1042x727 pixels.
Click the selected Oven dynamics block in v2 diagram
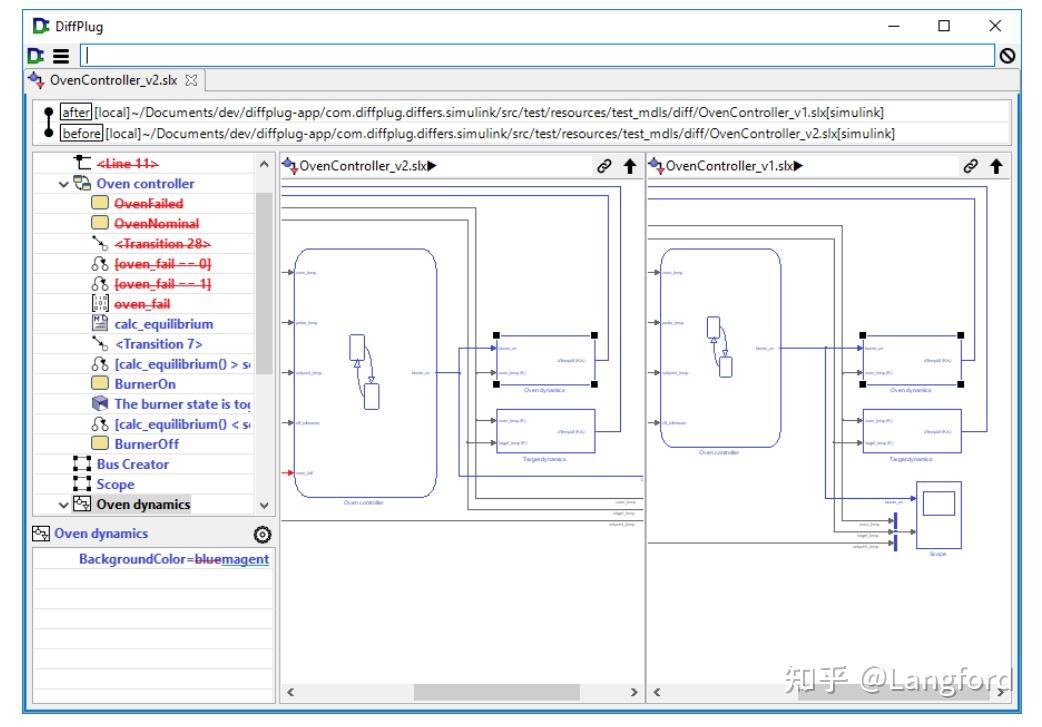[545, 360]
